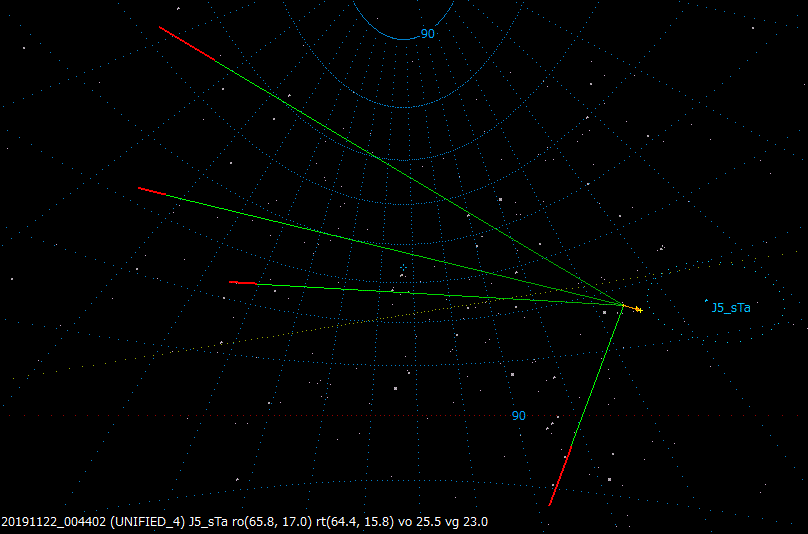Click the small cyan cross at the grid center
808x534 pixels.
click(403, 267)
